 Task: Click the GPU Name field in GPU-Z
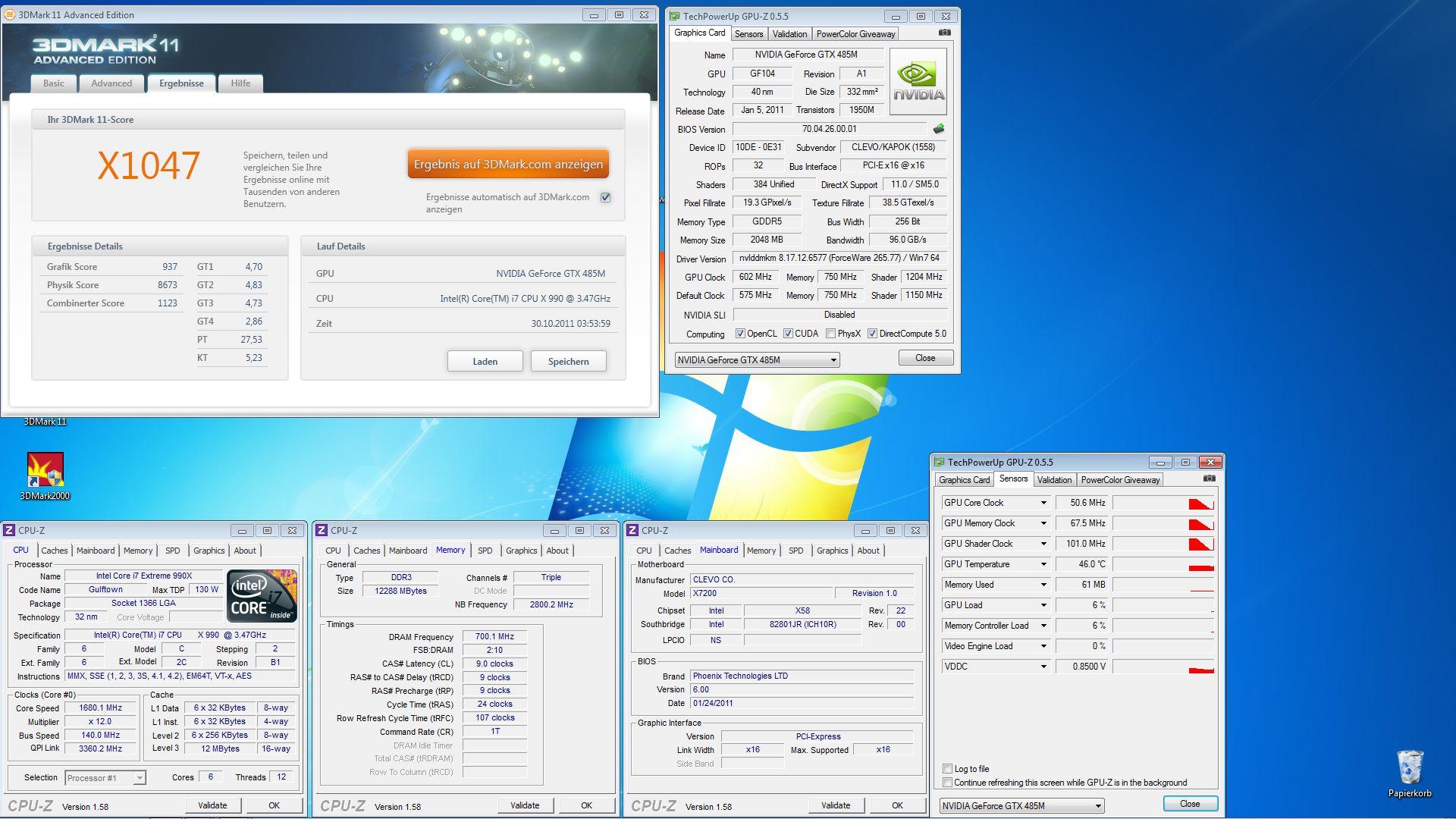807,55
